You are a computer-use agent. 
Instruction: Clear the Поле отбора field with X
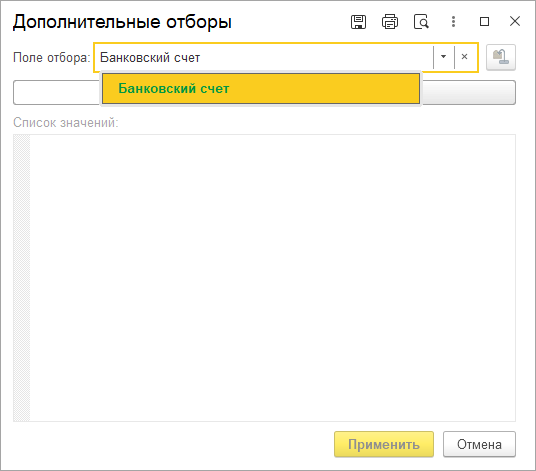pyautogui.click(x=464, y=57)
